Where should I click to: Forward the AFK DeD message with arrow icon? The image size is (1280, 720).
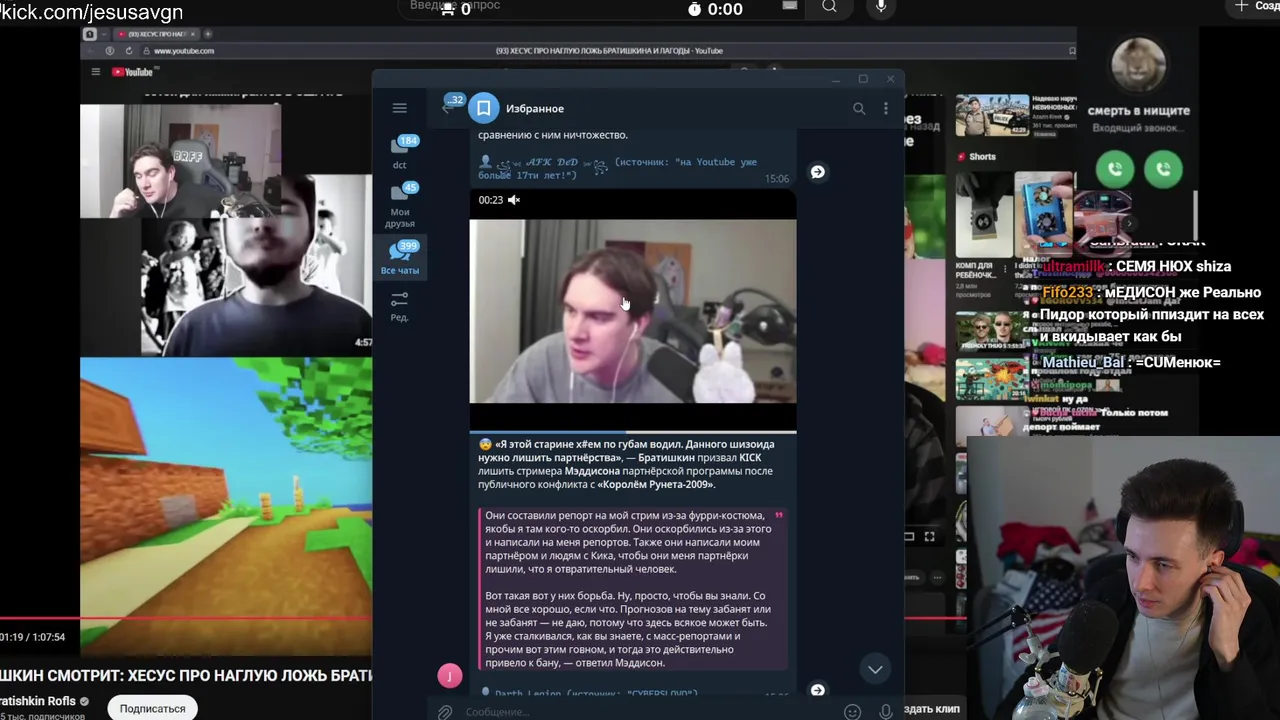817,172
